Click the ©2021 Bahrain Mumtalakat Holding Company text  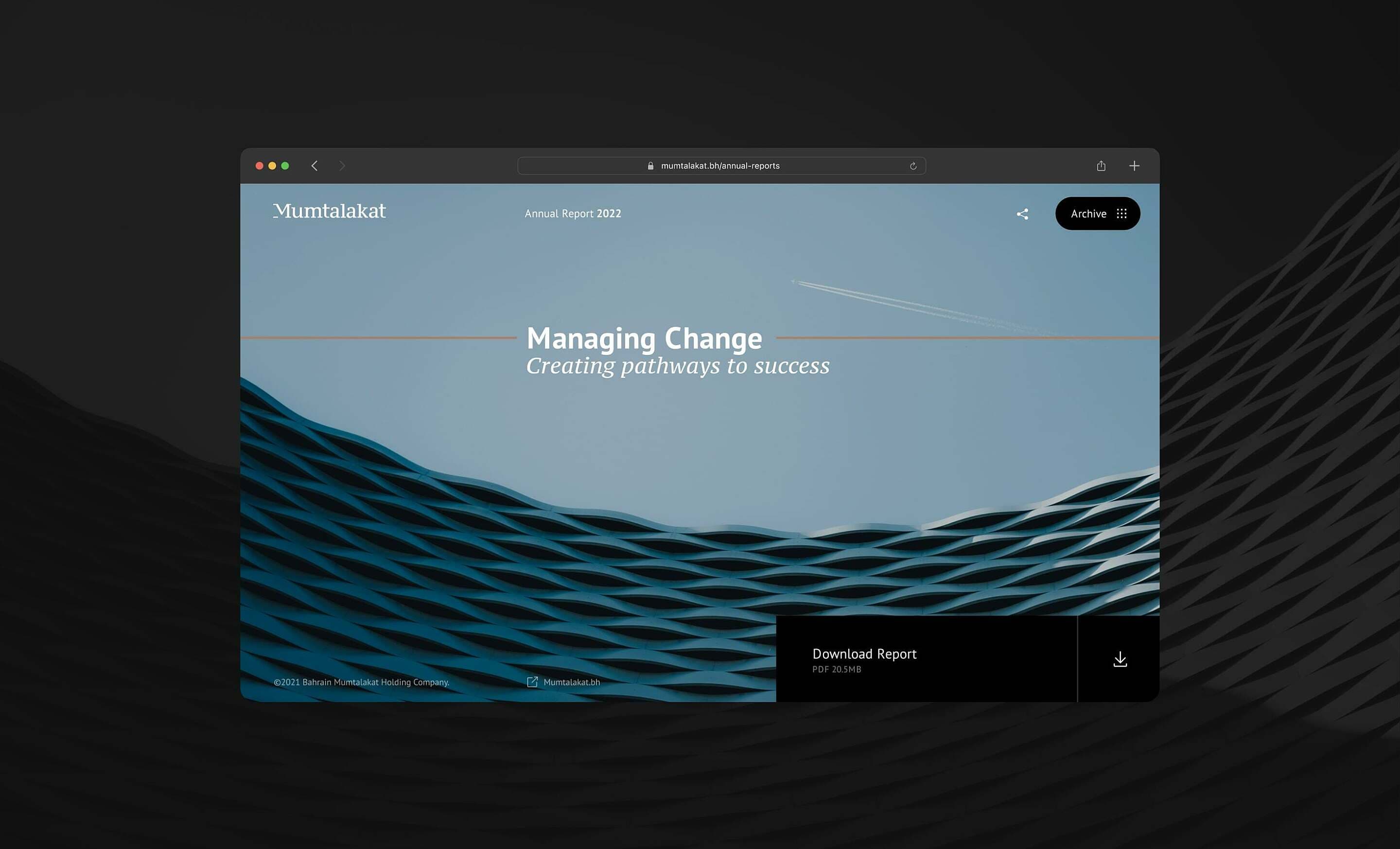pyautogui.click(x=361, y=682)
